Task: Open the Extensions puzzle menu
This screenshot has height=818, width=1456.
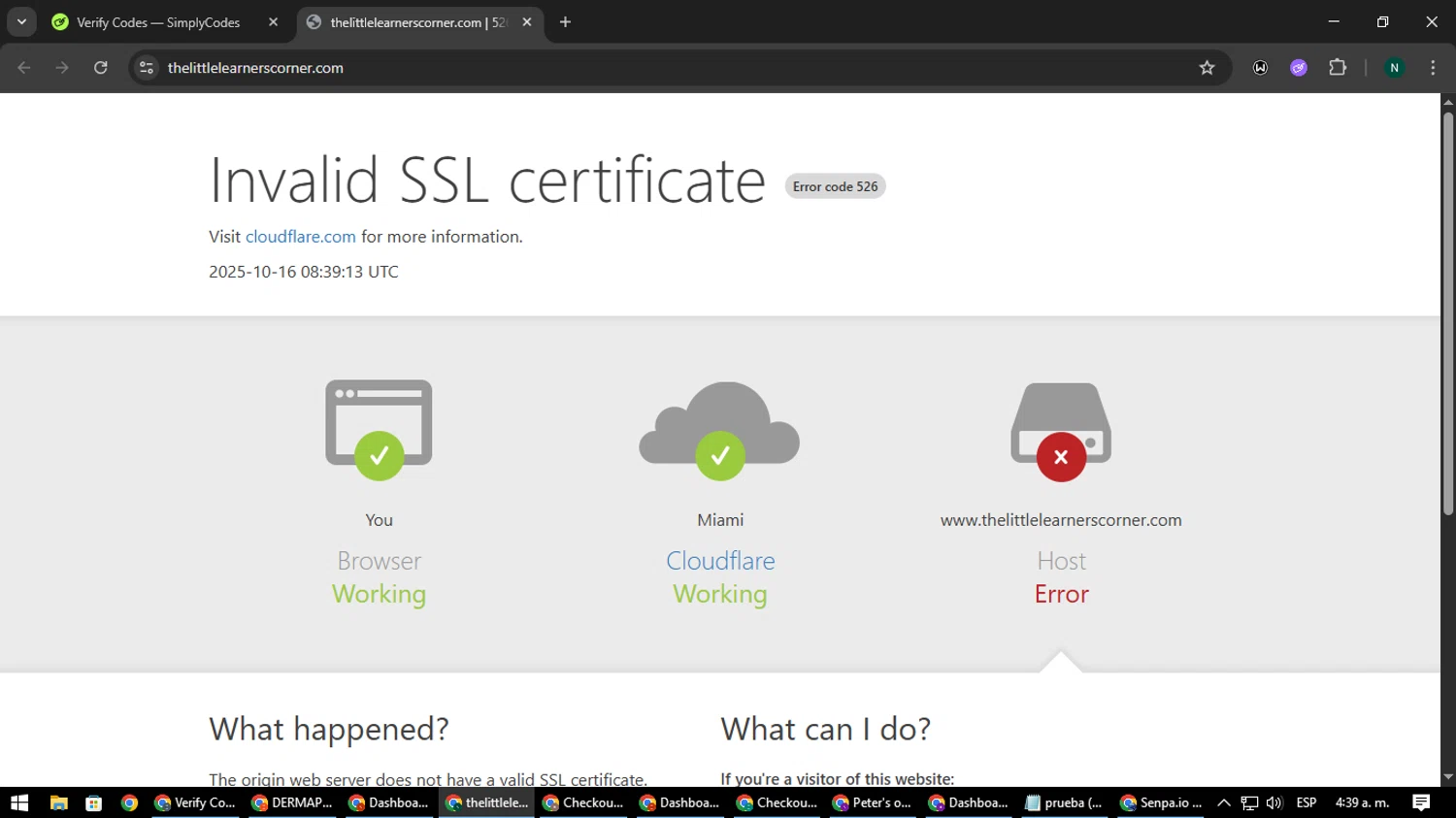Action: click(1338, 68)
